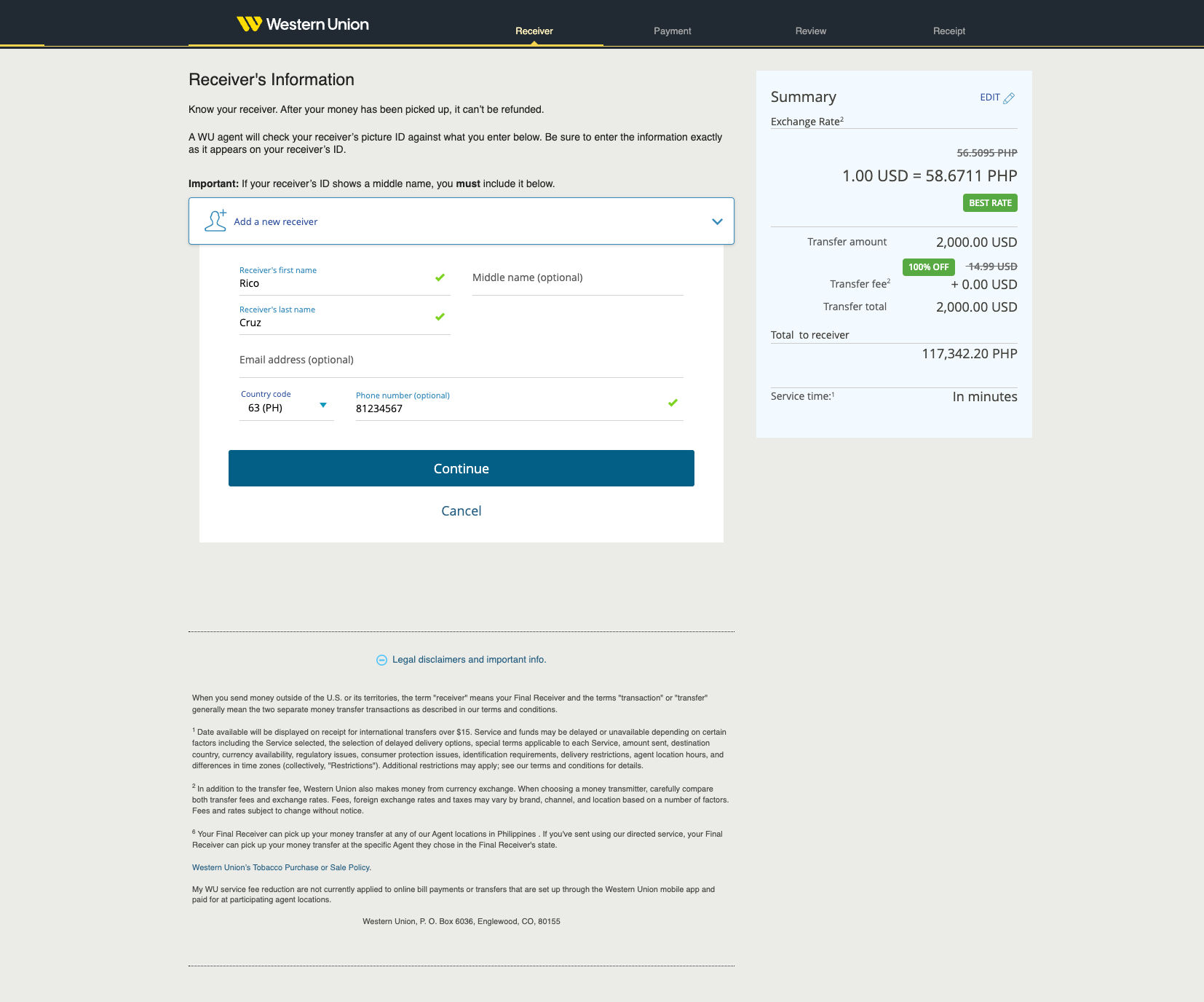Screen dimensions: 1204x1002
Task: Click the Add a new receiver label
Action: point(276,221)
